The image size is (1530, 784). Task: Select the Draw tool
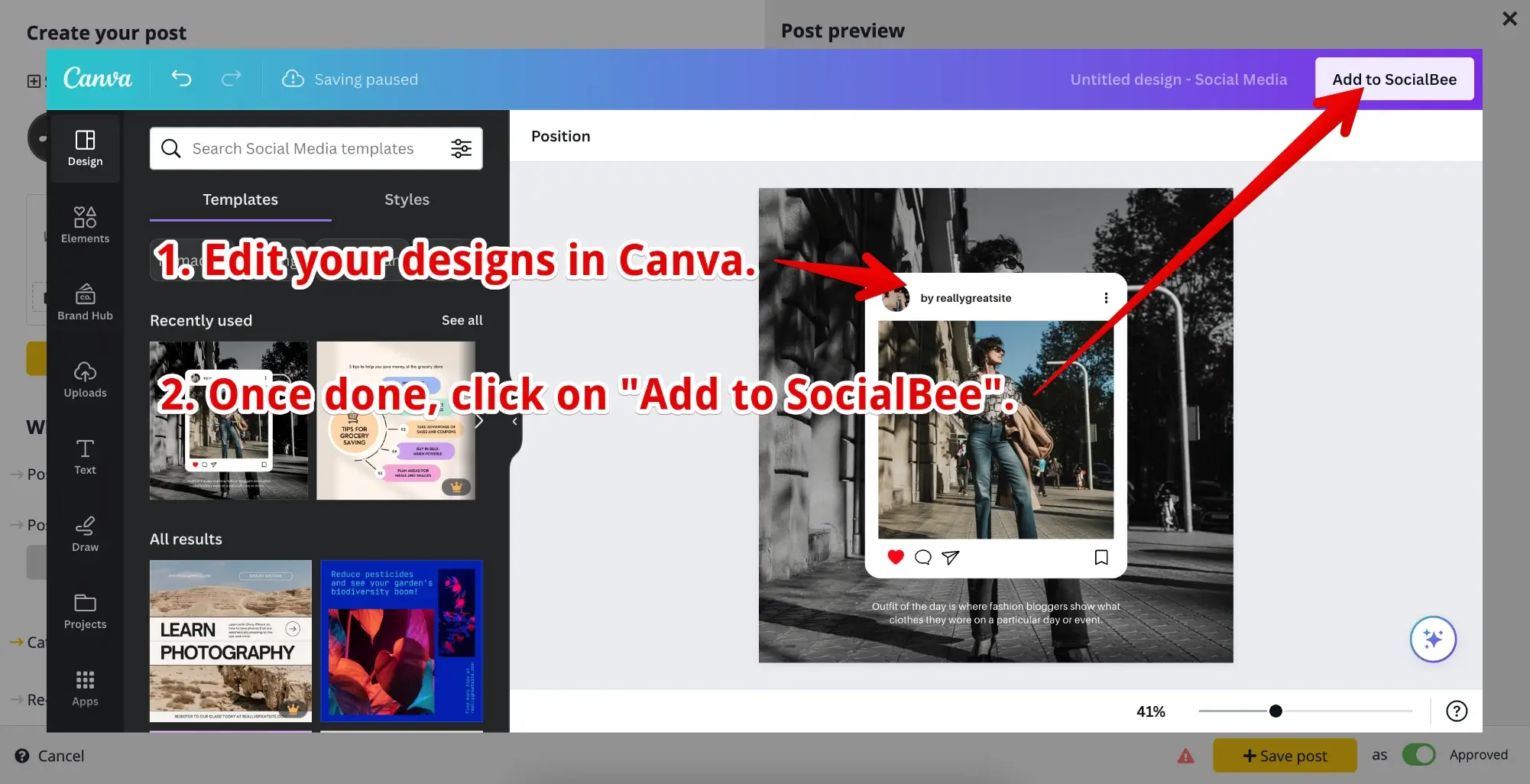tap(85, 533)
